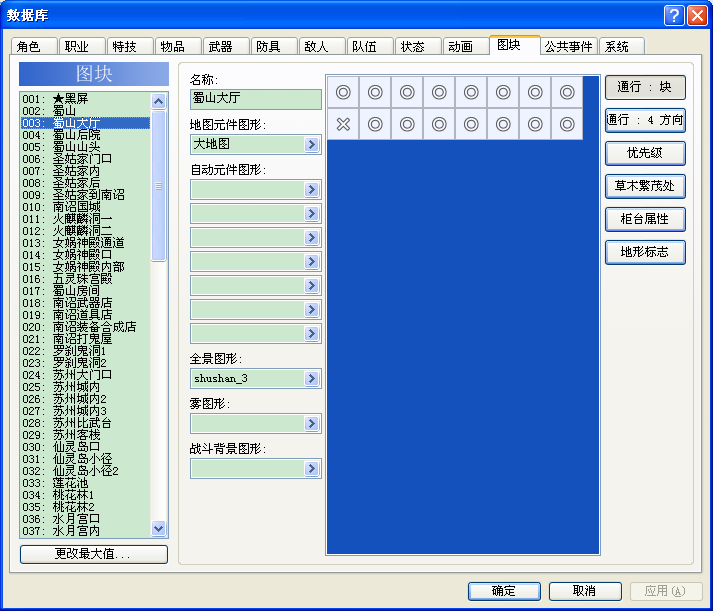Screen dimensions: 713x611
Task: Toggle last circle tile in top row
Action: pyautogui.click(x=567, y=92)
